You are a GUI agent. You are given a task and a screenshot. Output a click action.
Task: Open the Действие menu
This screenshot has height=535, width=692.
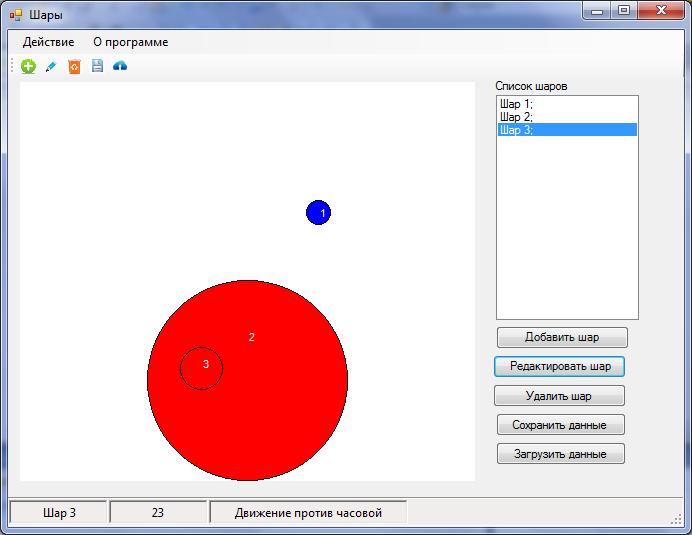click(x=49, y=42)
